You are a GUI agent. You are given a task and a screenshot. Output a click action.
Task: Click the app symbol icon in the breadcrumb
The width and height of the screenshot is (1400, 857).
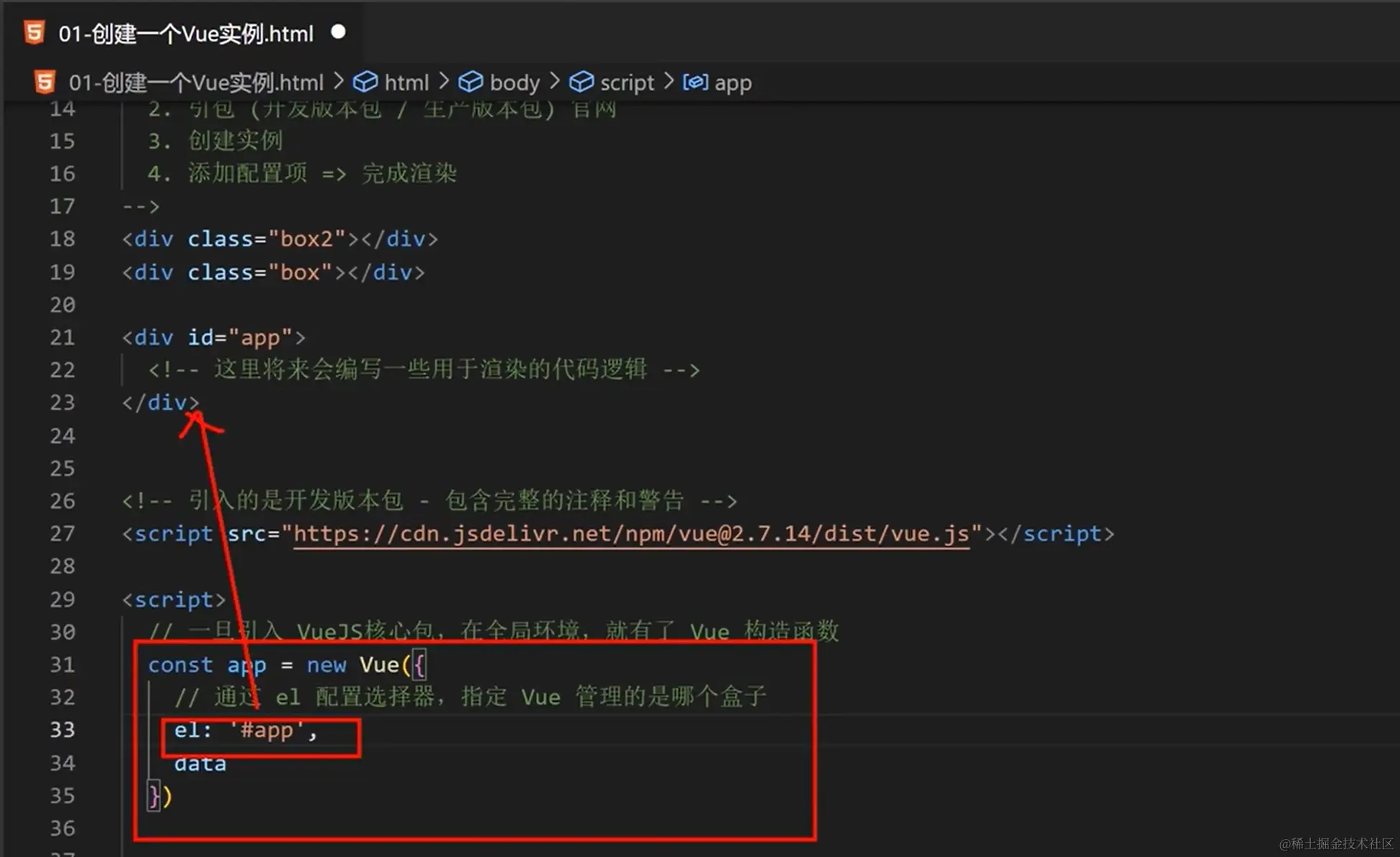pos(695,82)
